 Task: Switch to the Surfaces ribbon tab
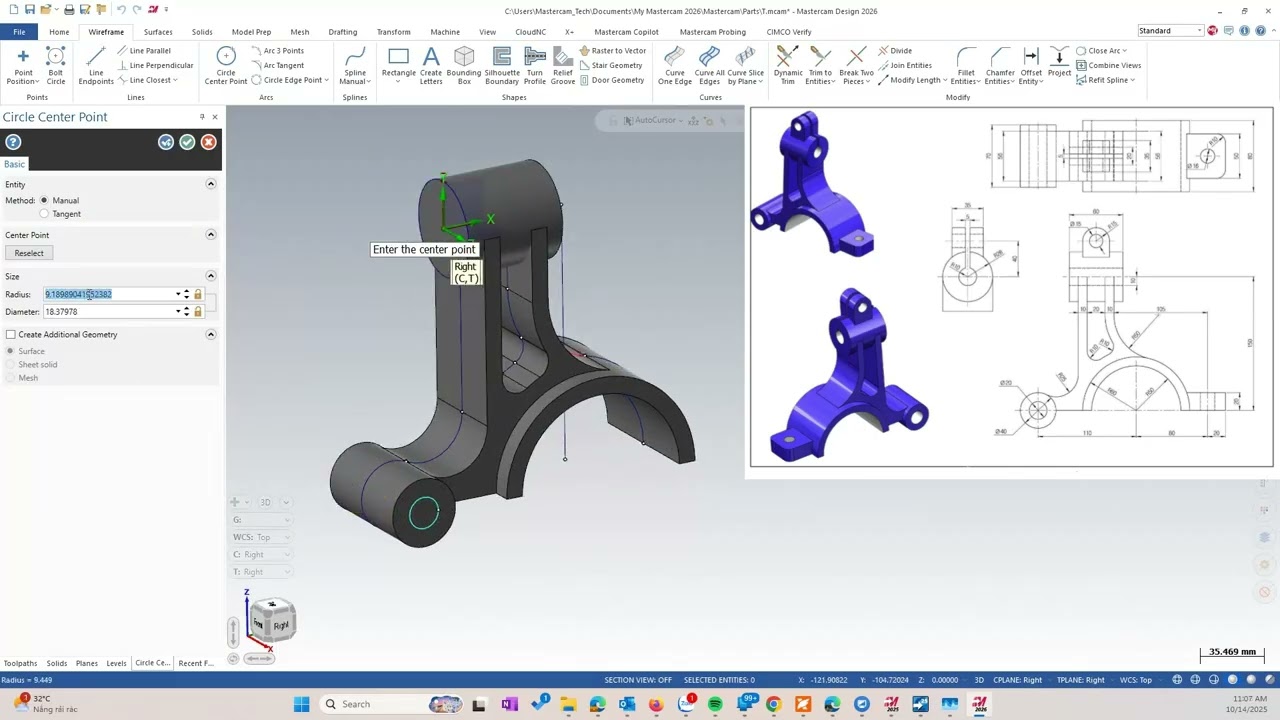158,32
